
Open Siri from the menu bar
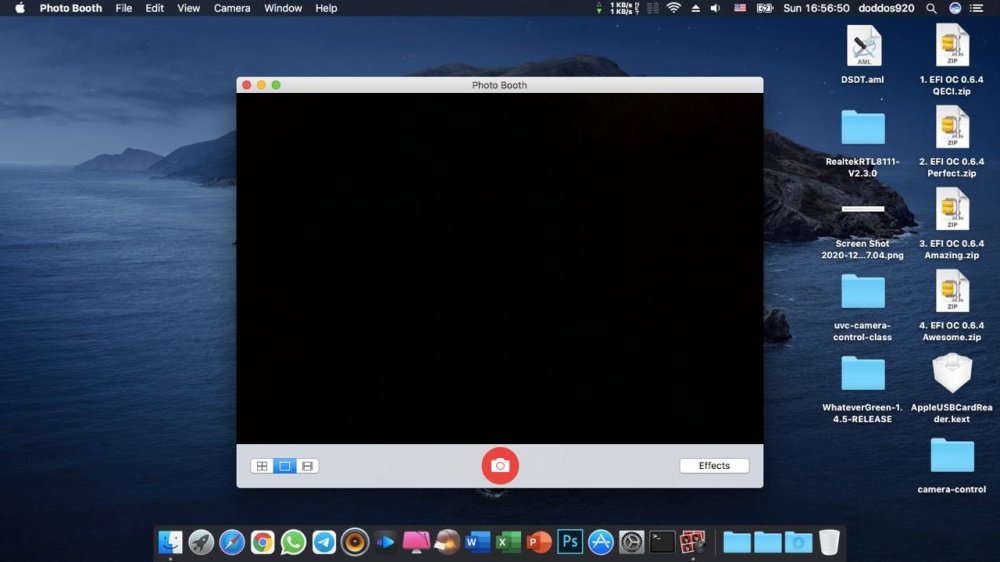(x=955, y=8)
